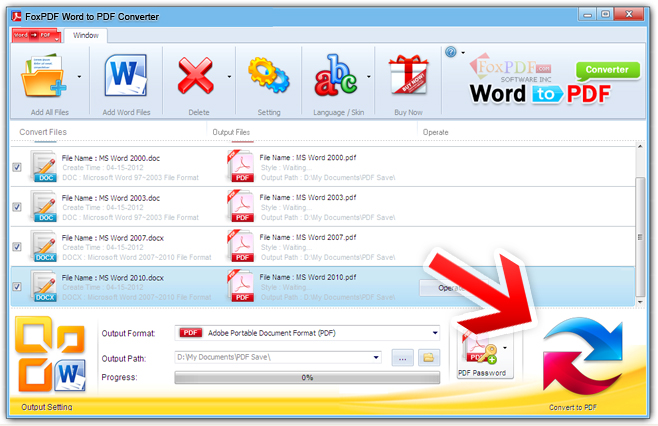Viewport: 658px width, 426px height.
Task: Click the scrollbar up arrow in file list
Action: point(640,146)
